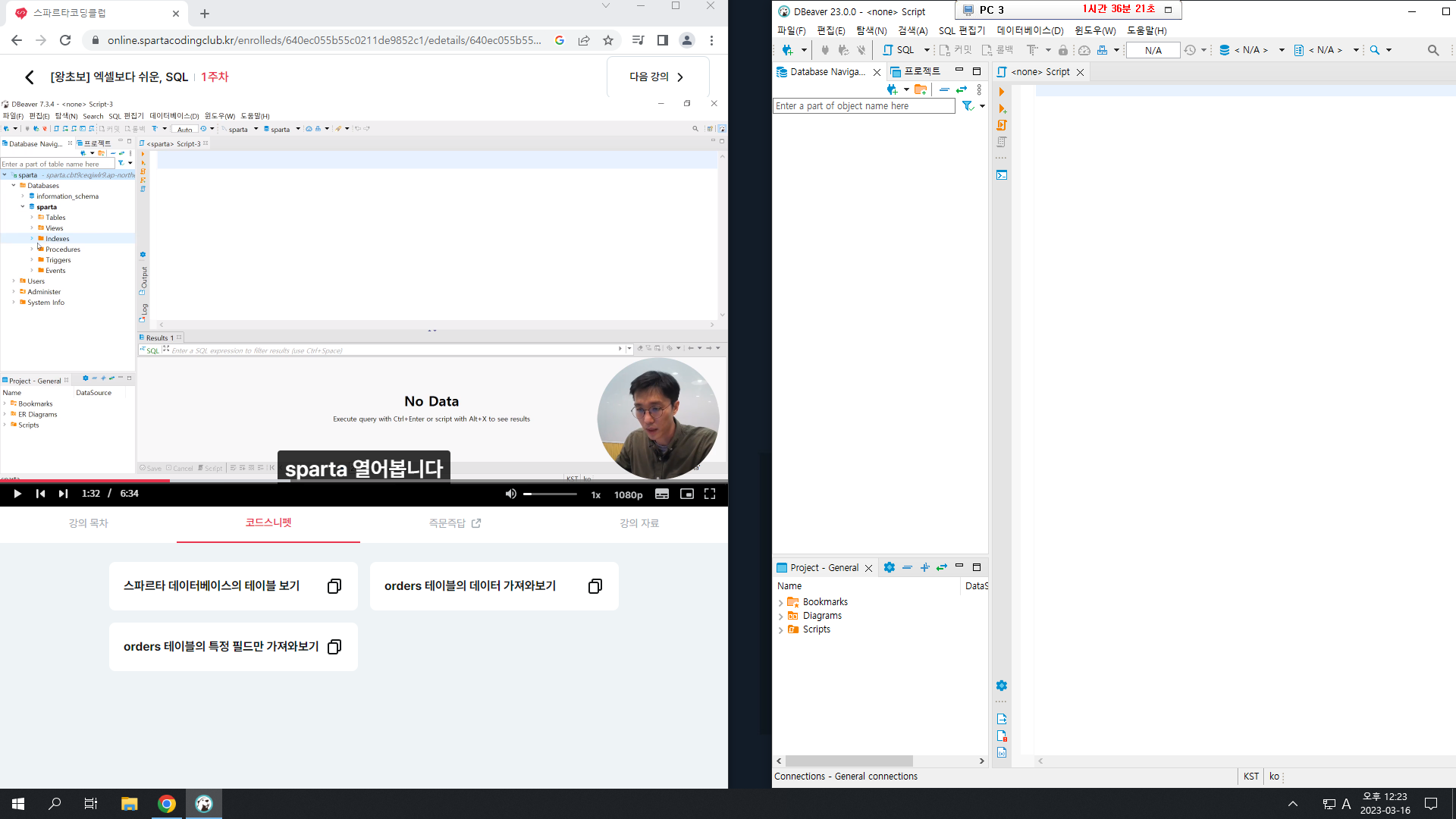Toggle link with editor in Database Navigator
Viewport: 1456px width, 819px height.
[x=962, y=89]
